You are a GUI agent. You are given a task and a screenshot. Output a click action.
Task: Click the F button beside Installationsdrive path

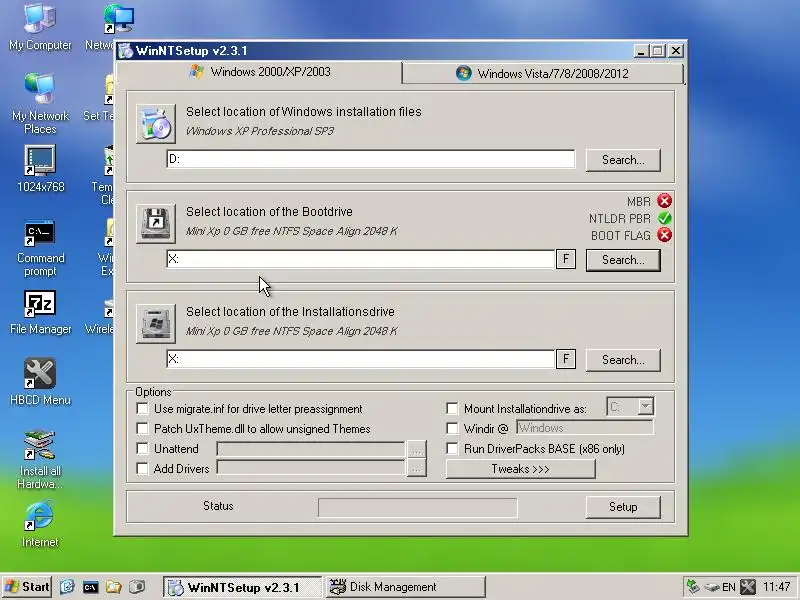566,359
